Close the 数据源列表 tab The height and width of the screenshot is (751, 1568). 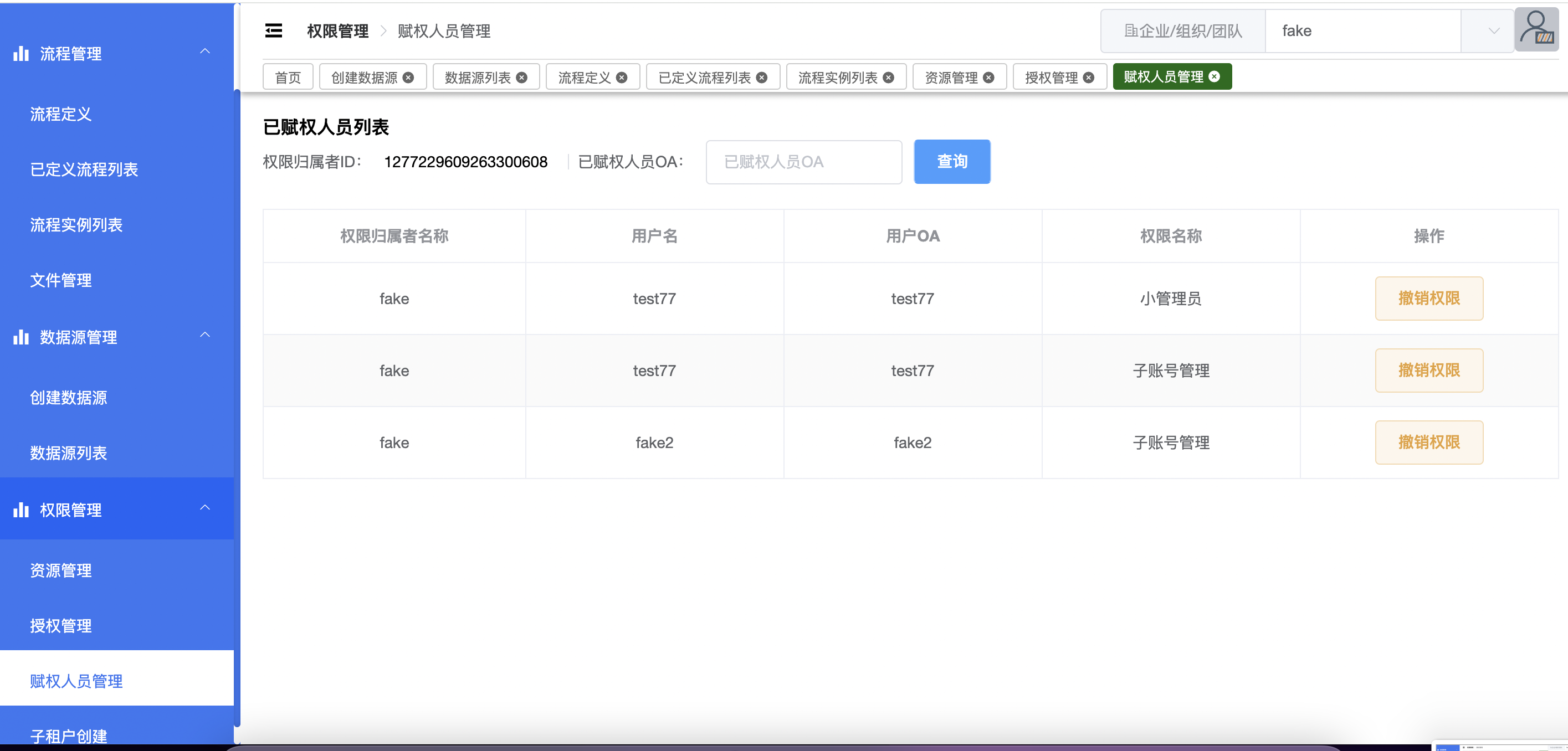pos(522,78)
